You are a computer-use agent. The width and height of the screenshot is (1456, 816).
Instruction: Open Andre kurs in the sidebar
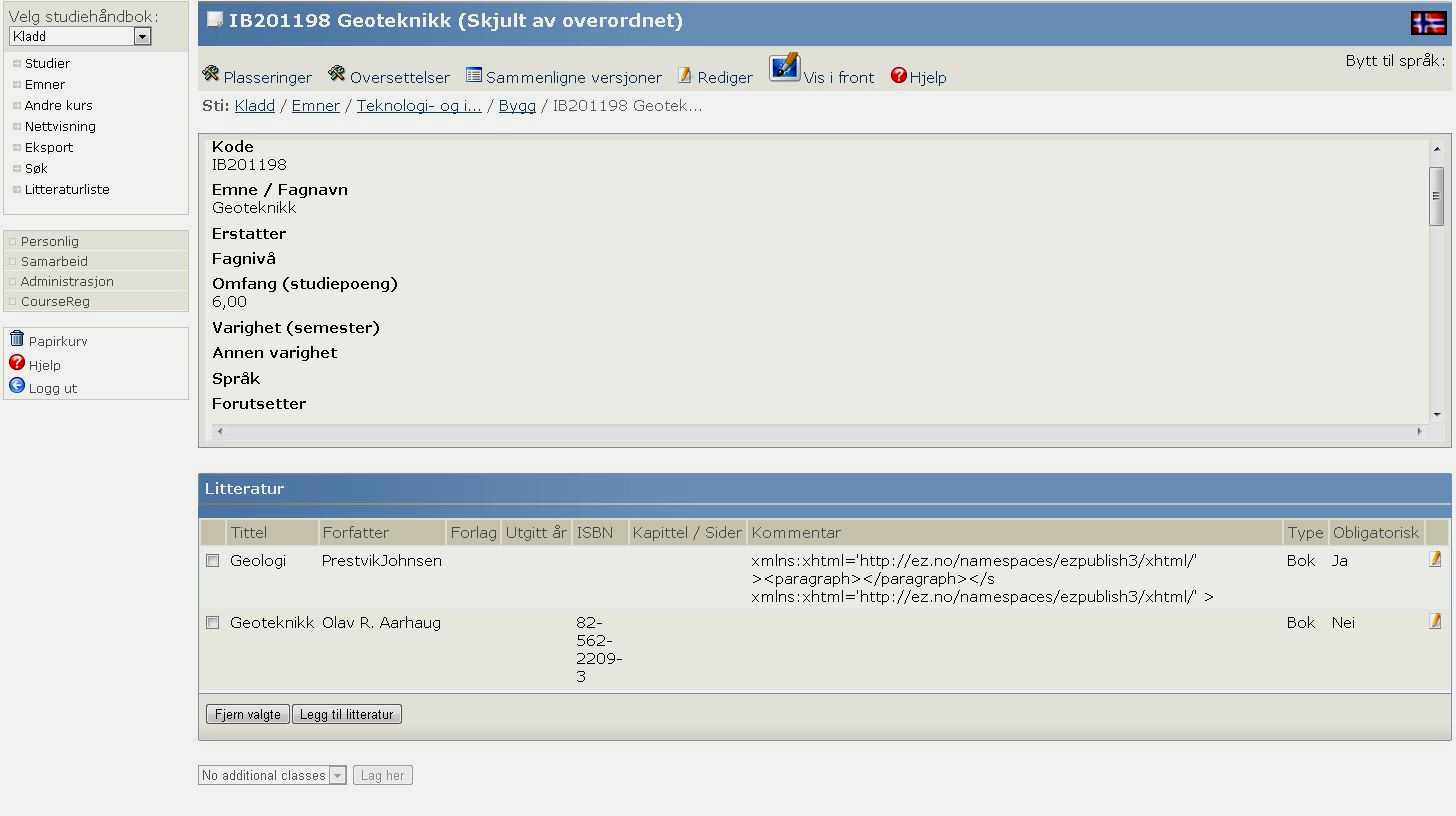tap(58, 105)
